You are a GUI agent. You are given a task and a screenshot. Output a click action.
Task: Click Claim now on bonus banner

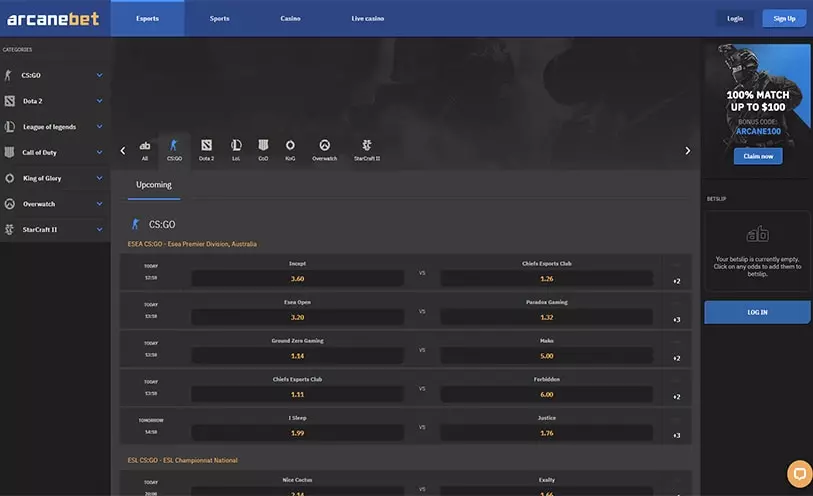(x=758, y=156)
